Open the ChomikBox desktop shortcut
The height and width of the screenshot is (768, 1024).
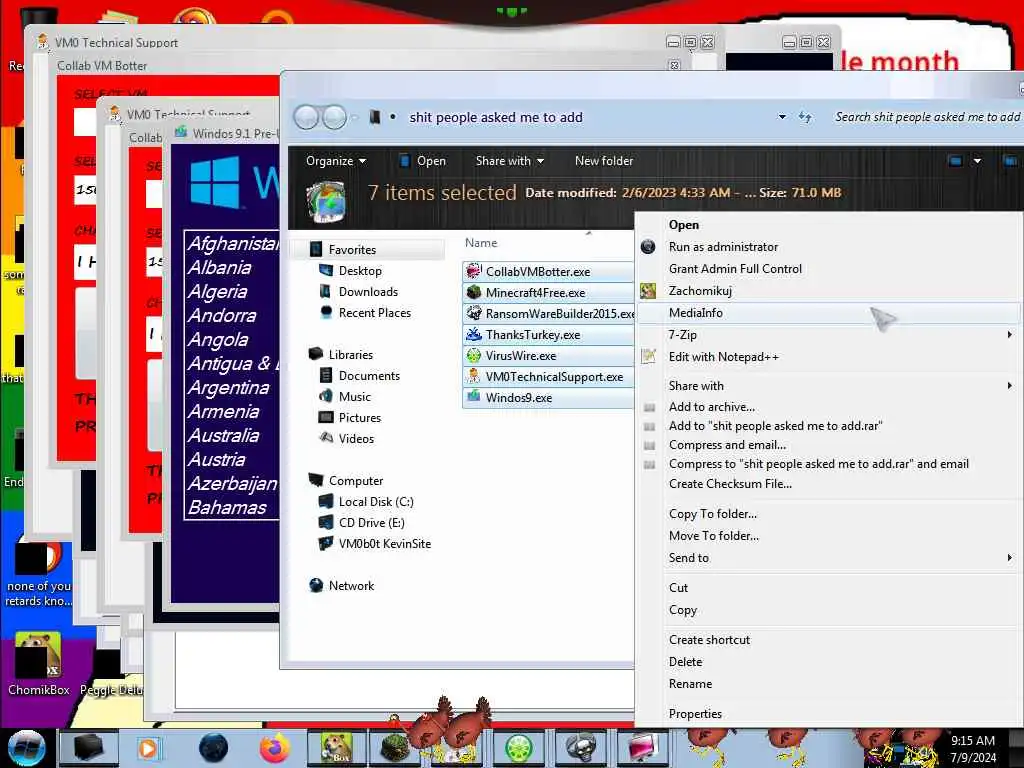pos(38,664)
